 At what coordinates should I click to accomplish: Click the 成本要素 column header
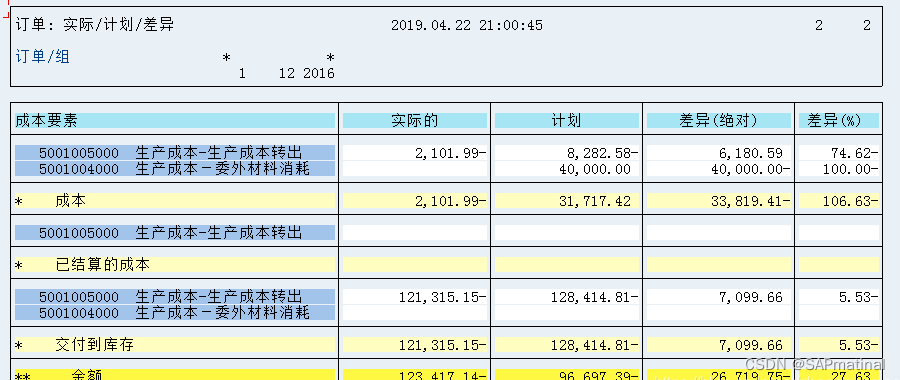pos(174,121)
